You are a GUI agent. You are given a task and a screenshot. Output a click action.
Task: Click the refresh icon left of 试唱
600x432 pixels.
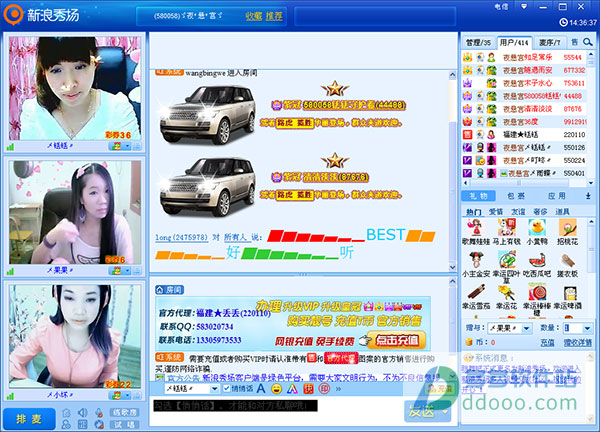coord(99,424)
